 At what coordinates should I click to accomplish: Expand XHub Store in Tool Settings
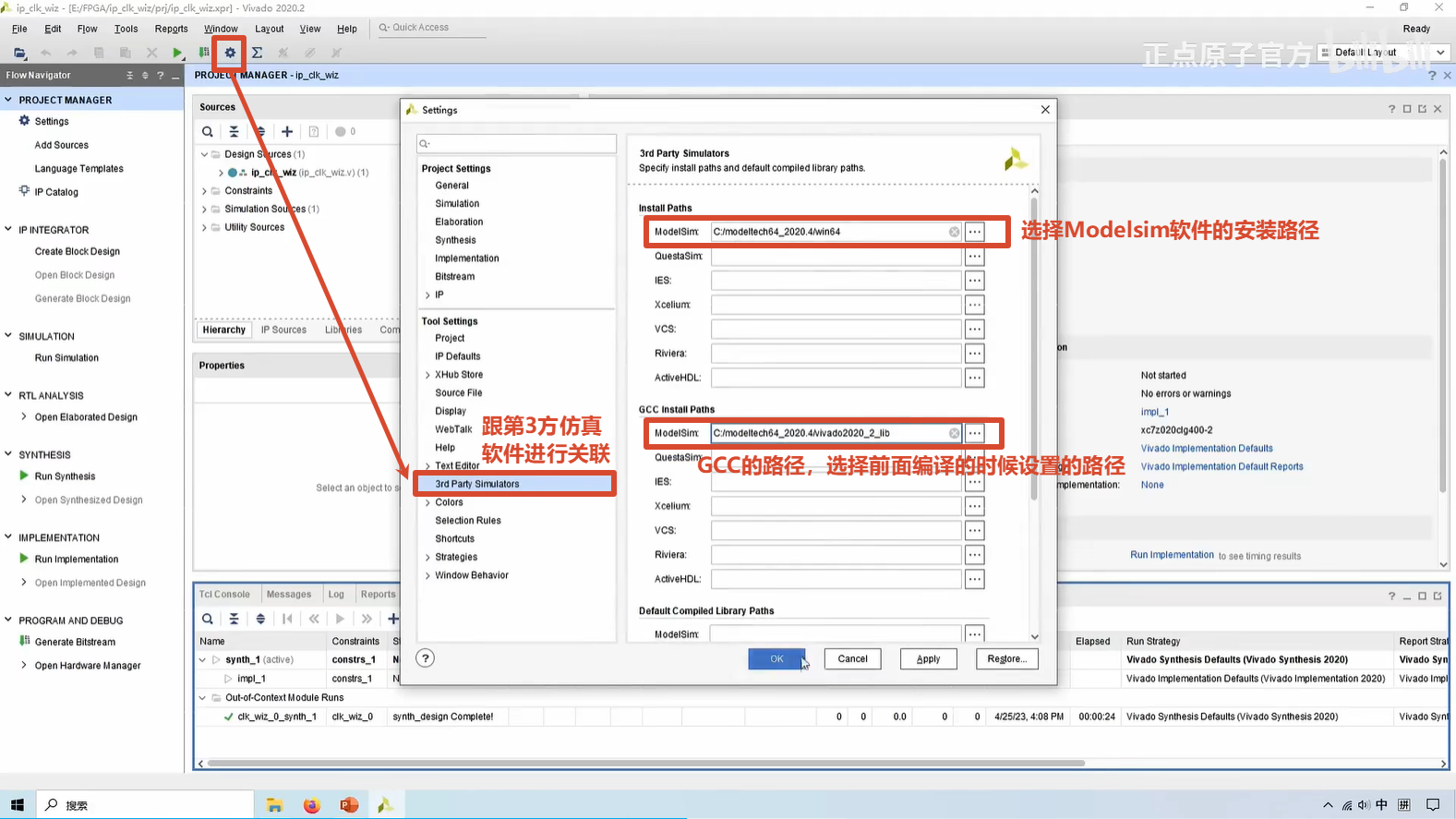click(427, 375)
